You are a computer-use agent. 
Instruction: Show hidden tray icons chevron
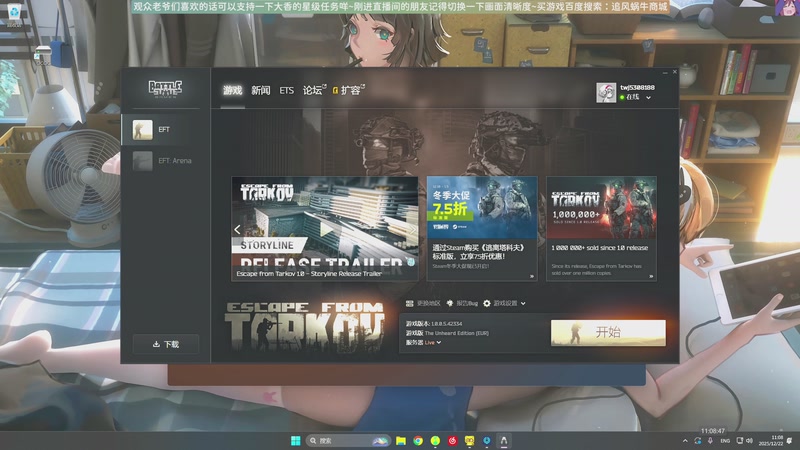[685, 441]
